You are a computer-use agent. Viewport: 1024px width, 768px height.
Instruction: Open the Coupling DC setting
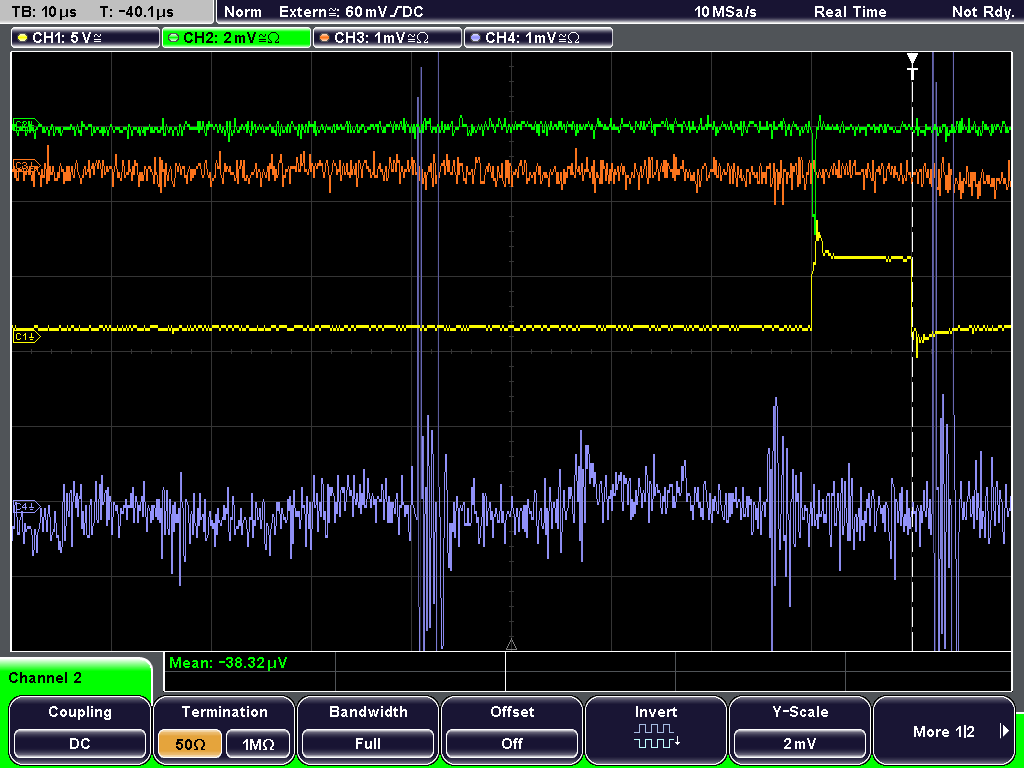point(80,744)
